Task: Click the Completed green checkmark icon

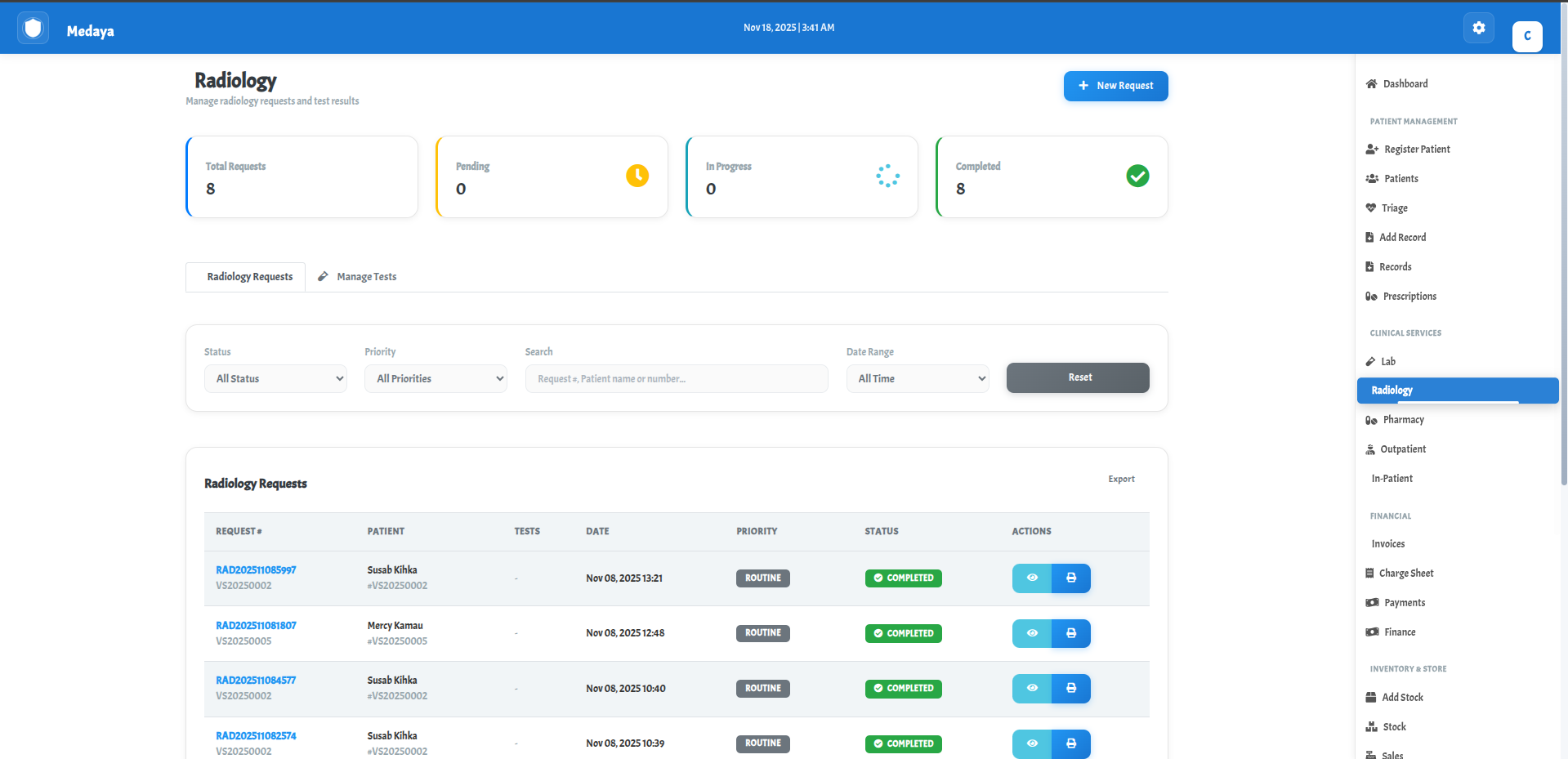Action: coord(1137,176)
